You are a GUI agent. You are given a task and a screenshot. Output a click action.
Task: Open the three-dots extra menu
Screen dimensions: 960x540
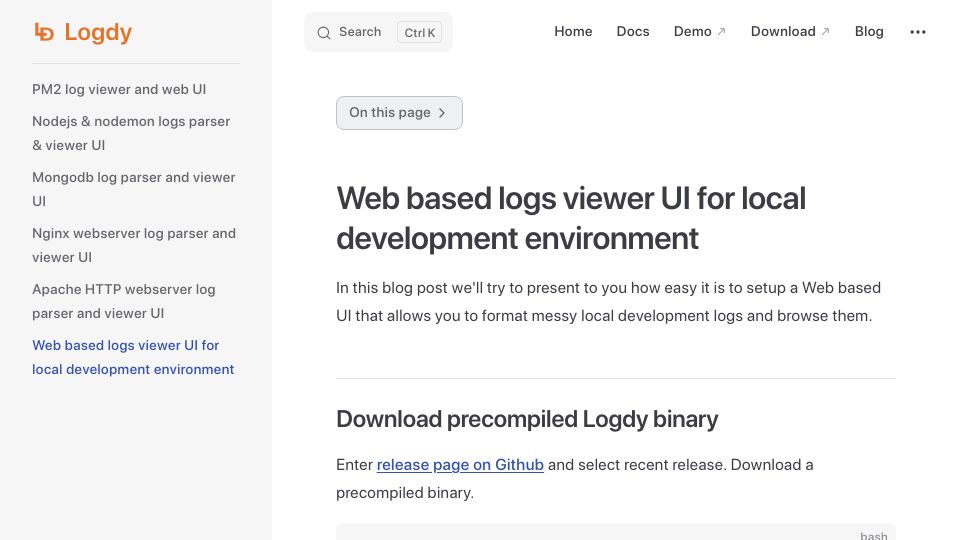point(918,32)
